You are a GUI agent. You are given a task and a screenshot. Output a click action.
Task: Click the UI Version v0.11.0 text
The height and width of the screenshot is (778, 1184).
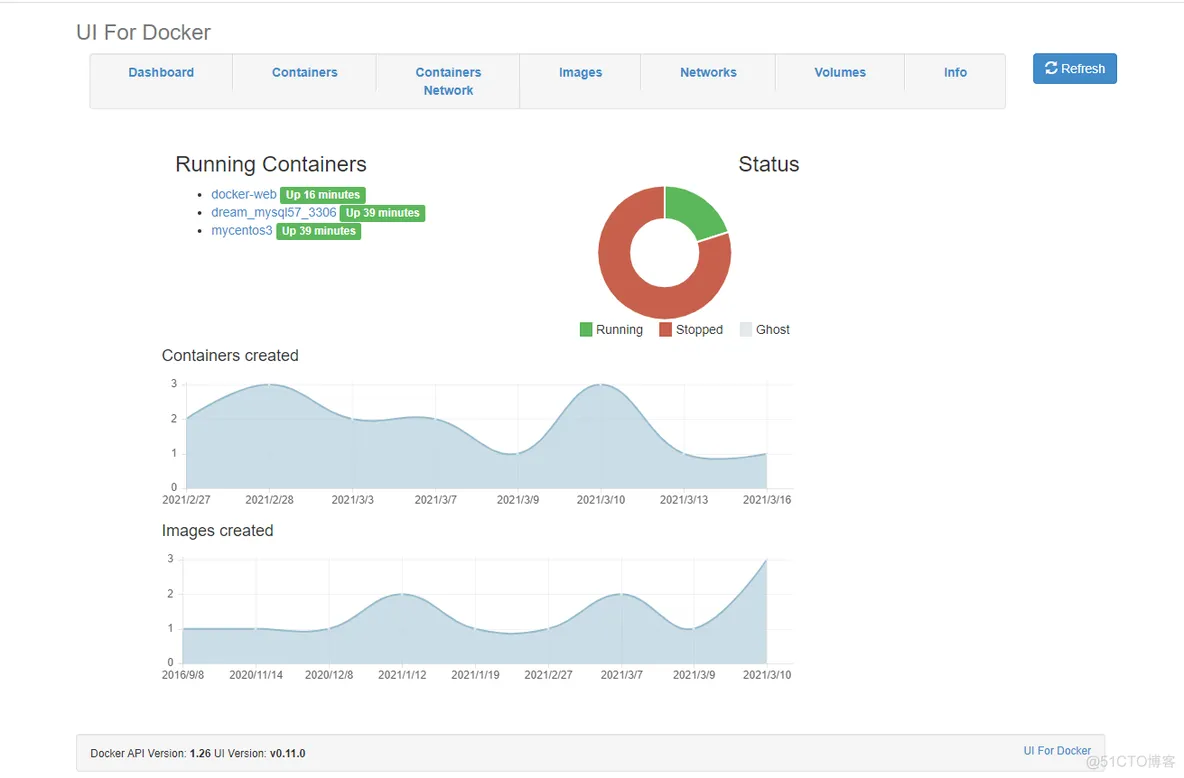click(x=260, y=754)
